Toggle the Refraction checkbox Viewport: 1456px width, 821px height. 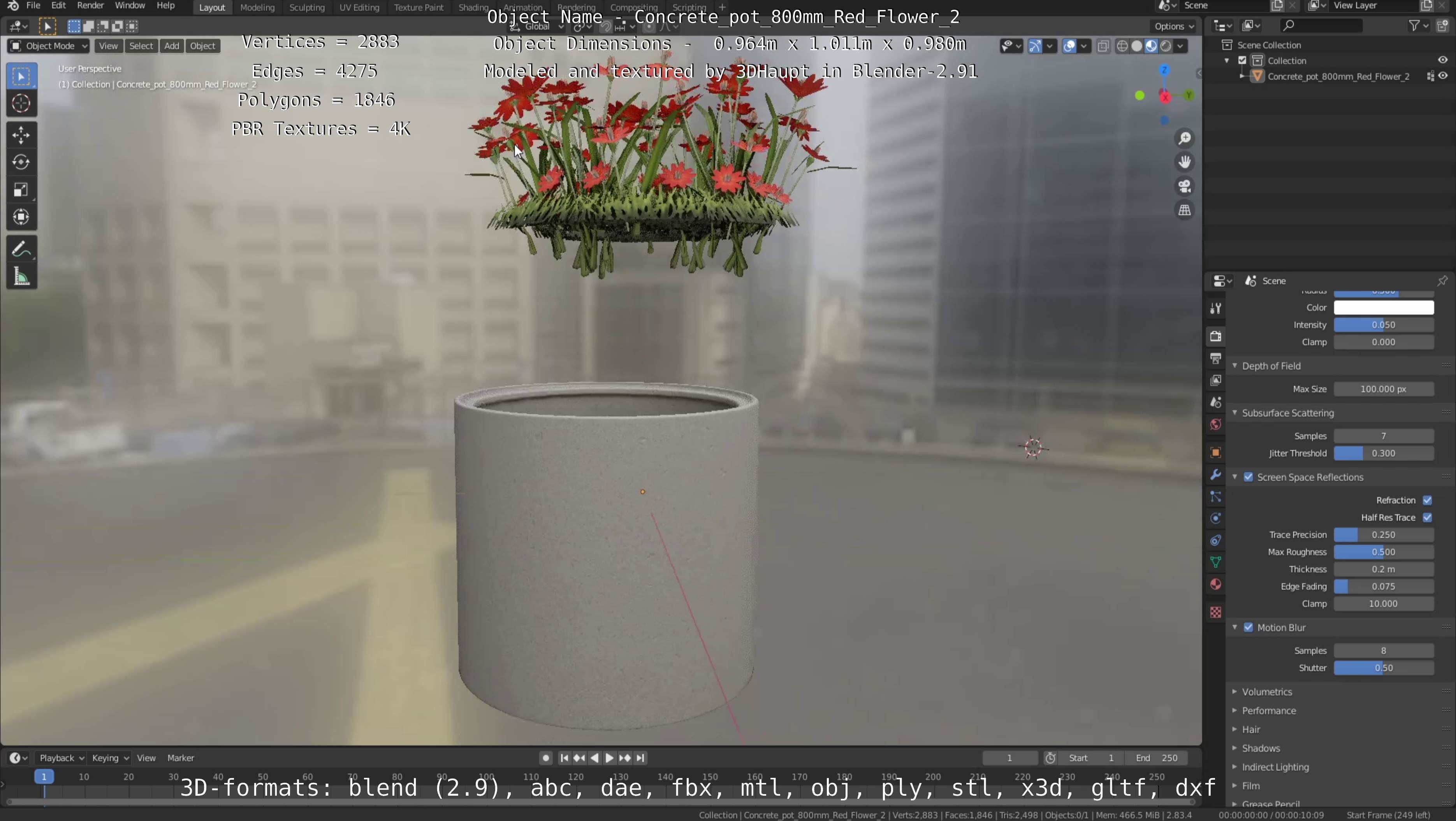click(x=1427, y=501)
